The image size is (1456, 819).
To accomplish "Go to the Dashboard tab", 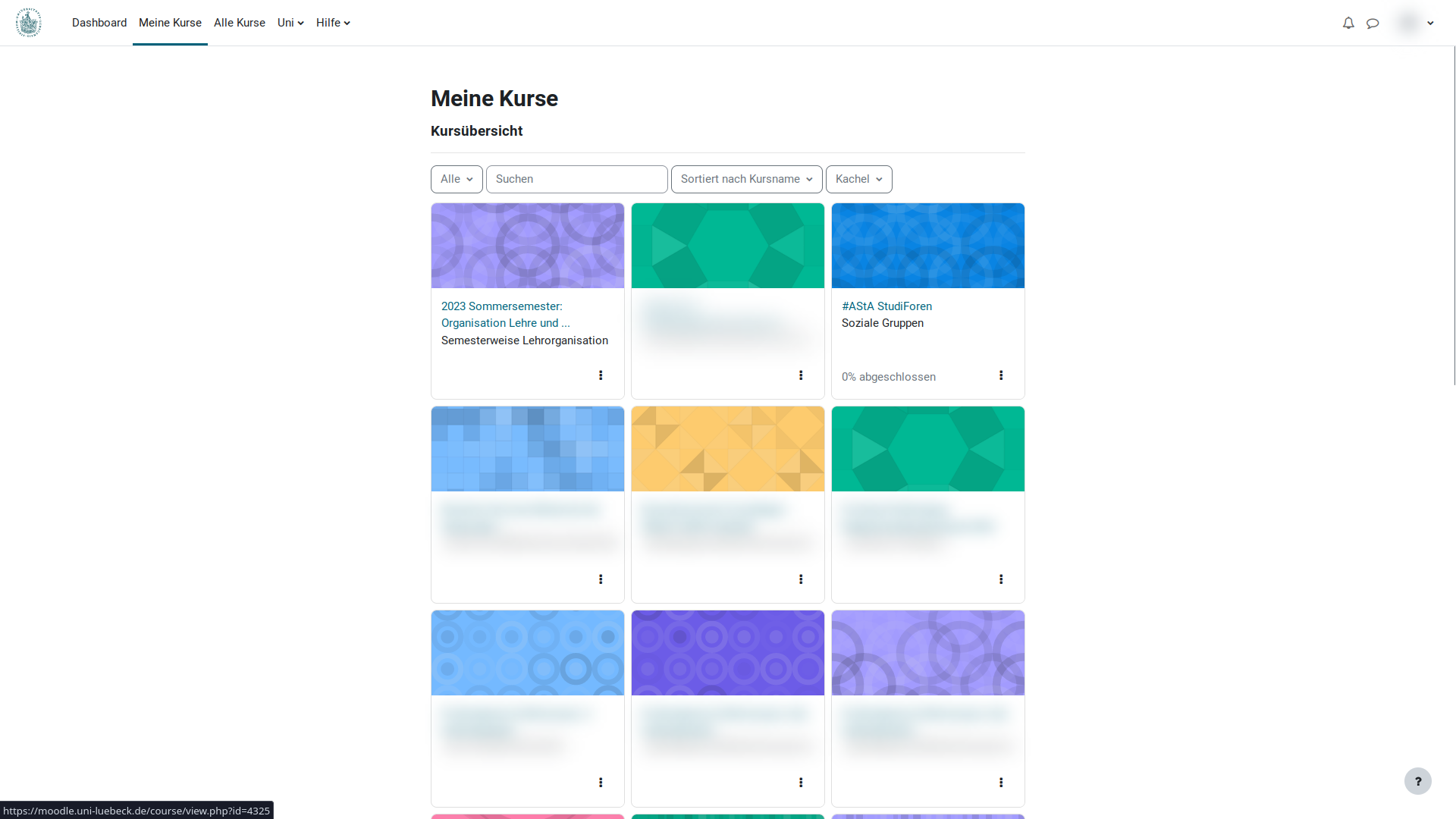I will coord(99,23).
